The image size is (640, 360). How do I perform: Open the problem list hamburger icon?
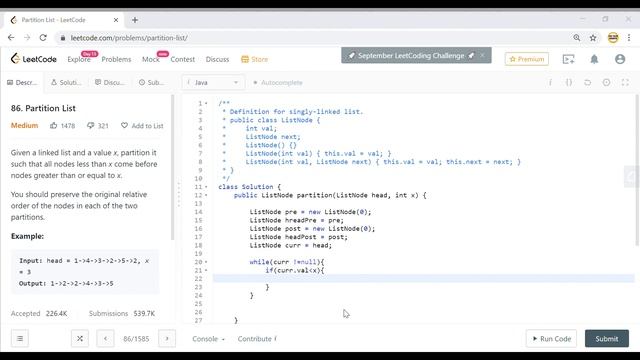[20, 338]
